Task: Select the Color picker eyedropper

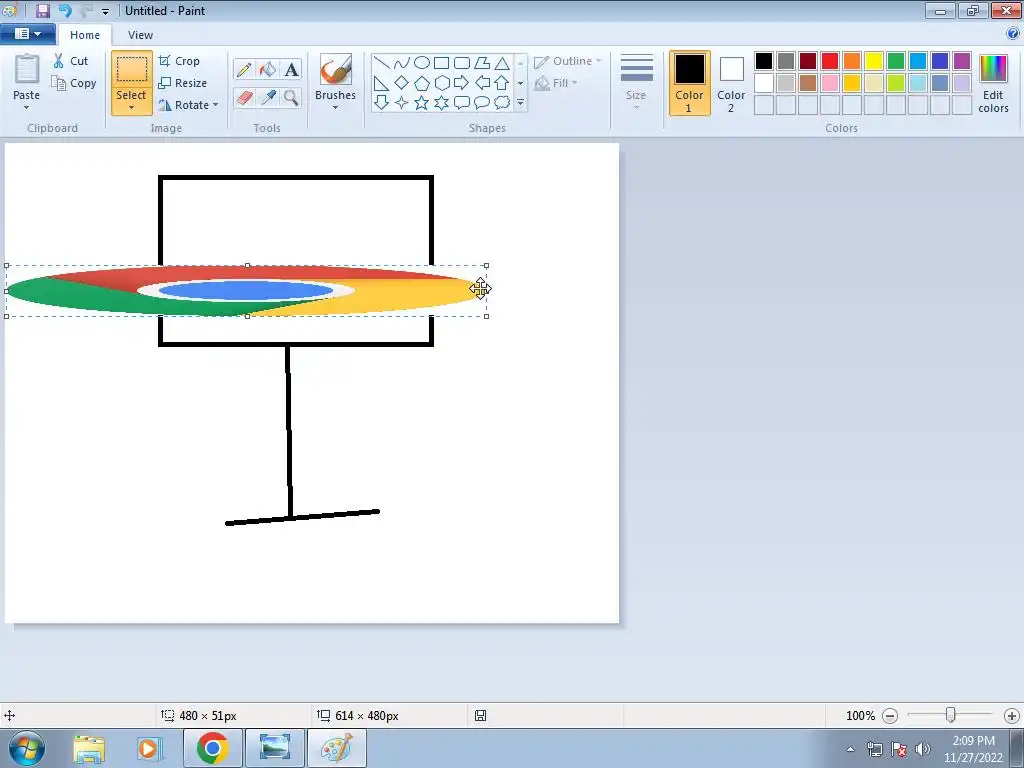Action: tap(268, 98)
